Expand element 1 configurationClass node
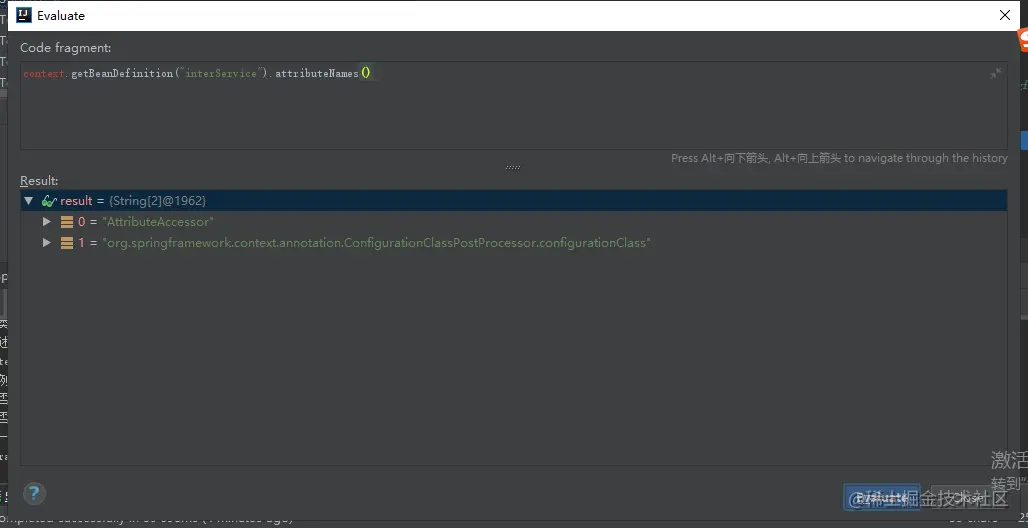Viewport: 1028px width, 528px height. (47, 243)
